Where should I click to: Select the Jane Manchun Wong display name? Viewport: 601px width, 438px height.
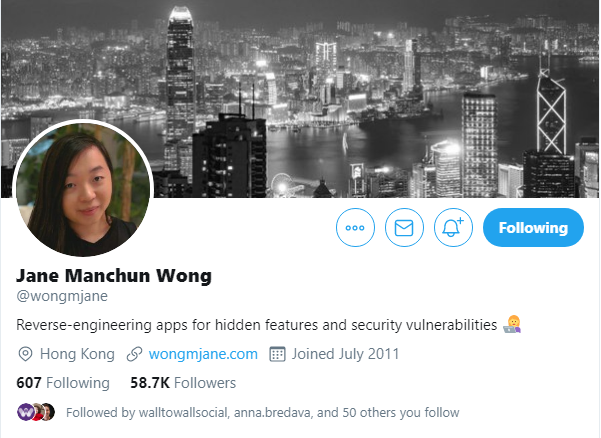[114, 275]
